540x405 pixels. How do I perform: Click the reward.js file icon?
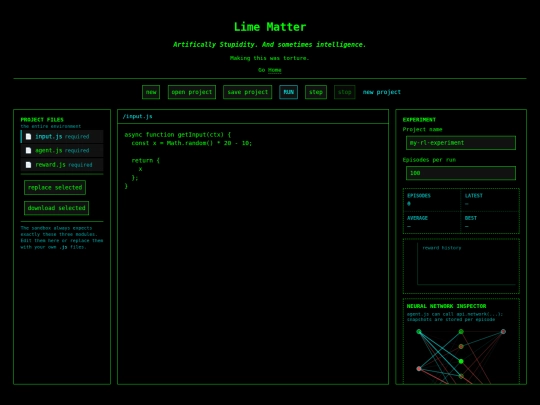(29, 165)
